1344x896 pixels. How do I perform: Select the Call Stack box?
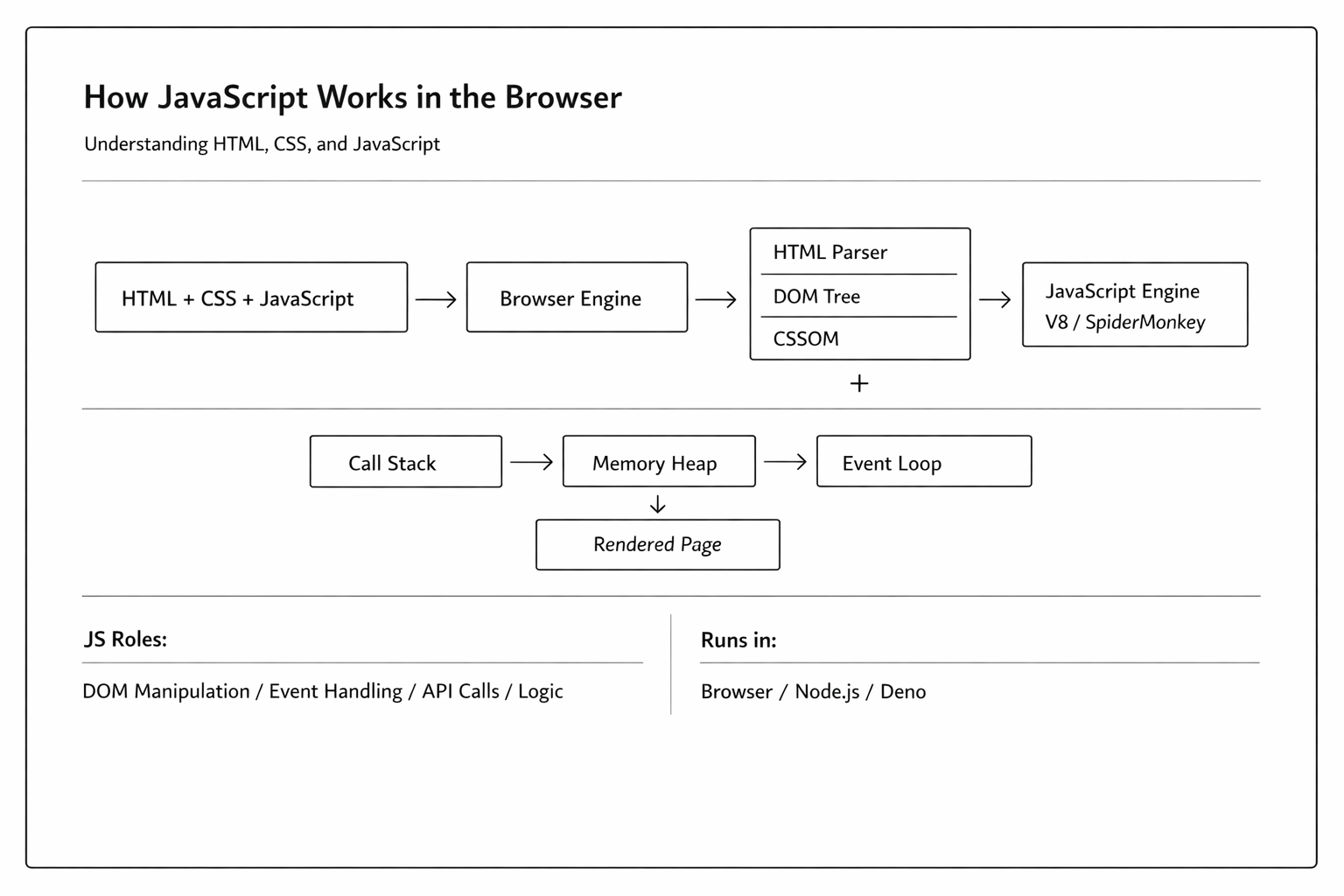[406, 462]
